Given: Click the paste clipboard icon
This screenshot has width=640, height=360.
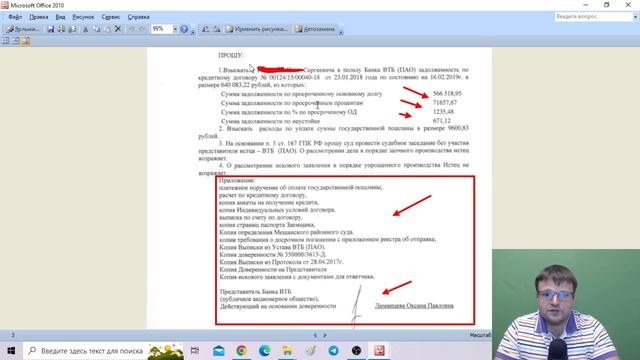Looking at the screenshot, I should pyautogui.click(x=107, y=29).
